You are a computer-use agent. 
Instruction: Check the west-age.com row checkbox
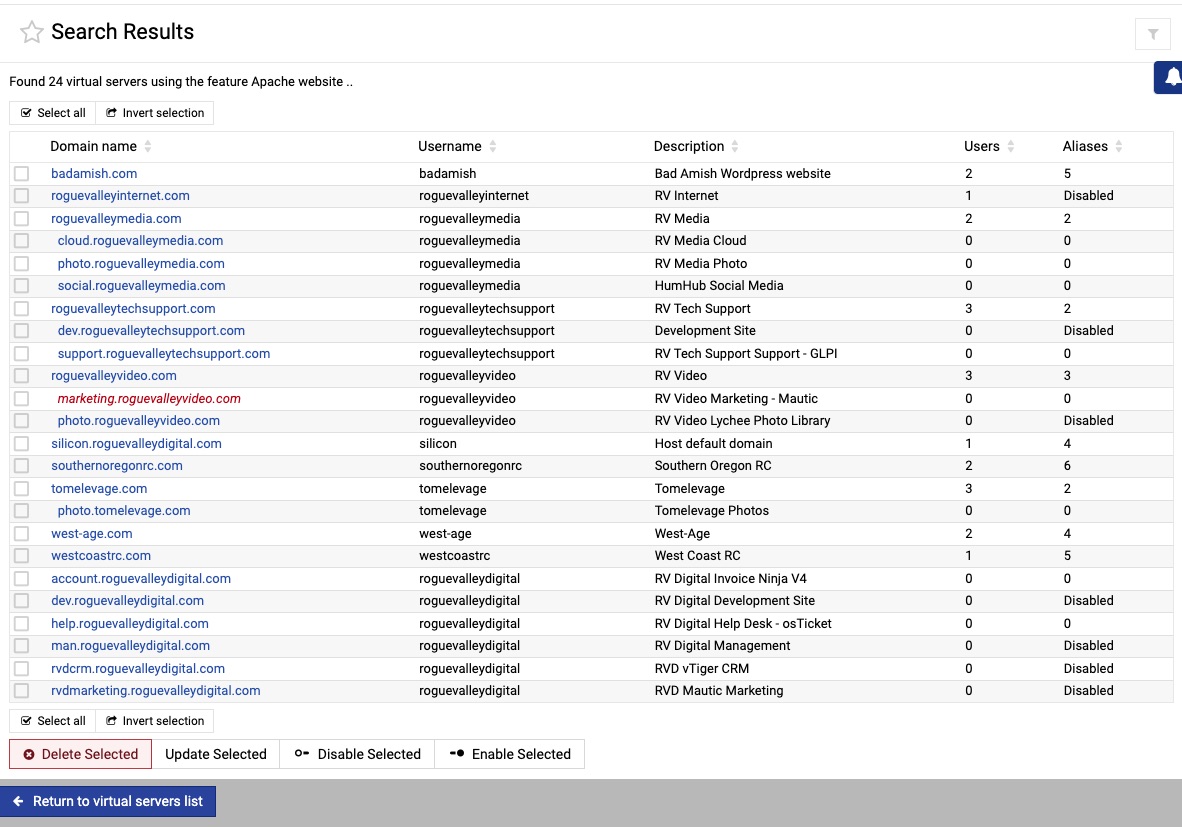(21, 534)
